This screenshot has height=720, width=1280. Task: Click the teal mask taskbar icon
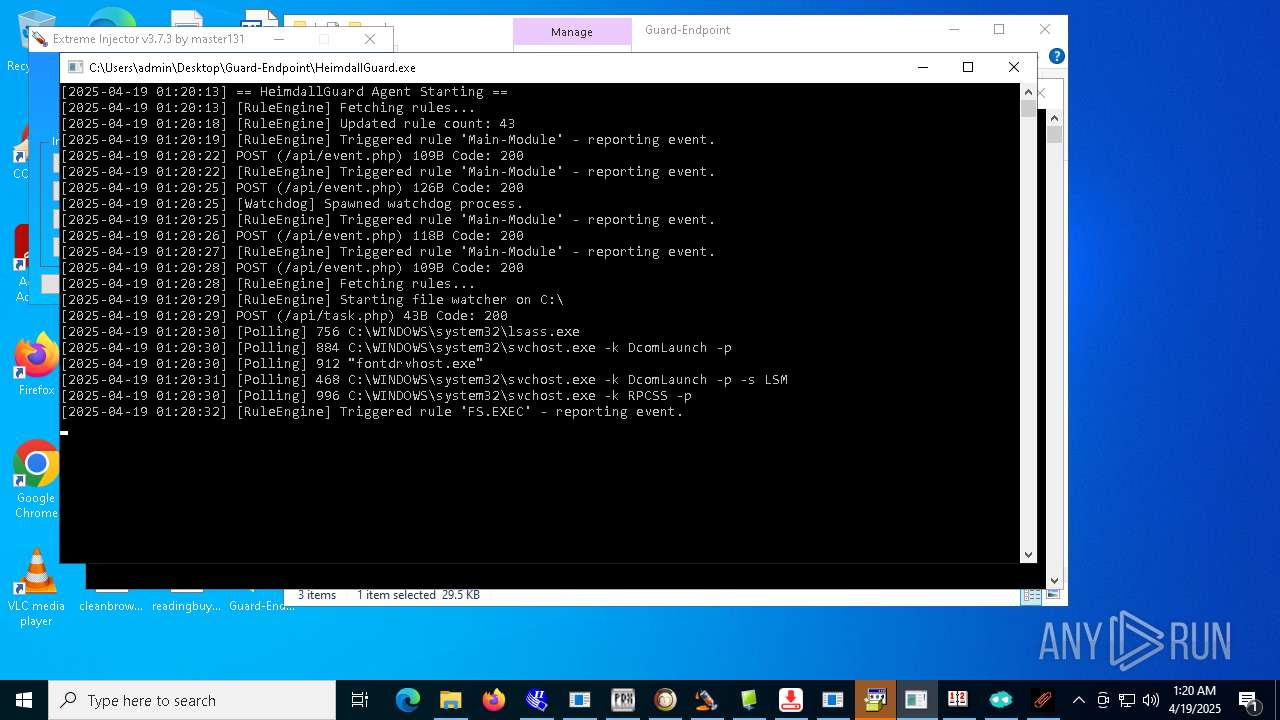coord(1000,700)
